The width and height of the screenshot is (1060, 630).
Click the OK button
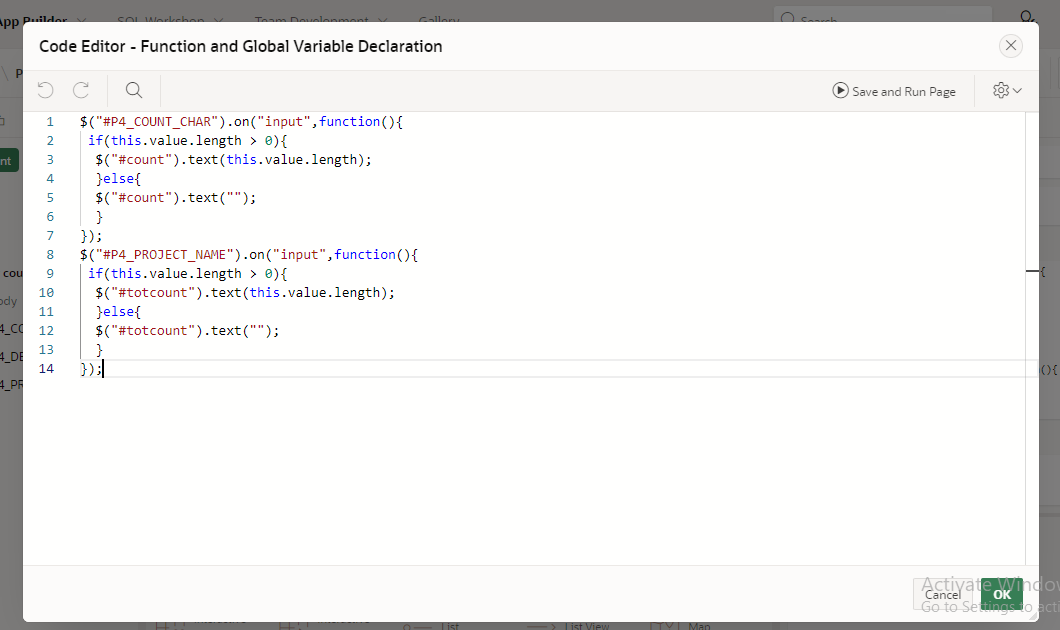1002,594
